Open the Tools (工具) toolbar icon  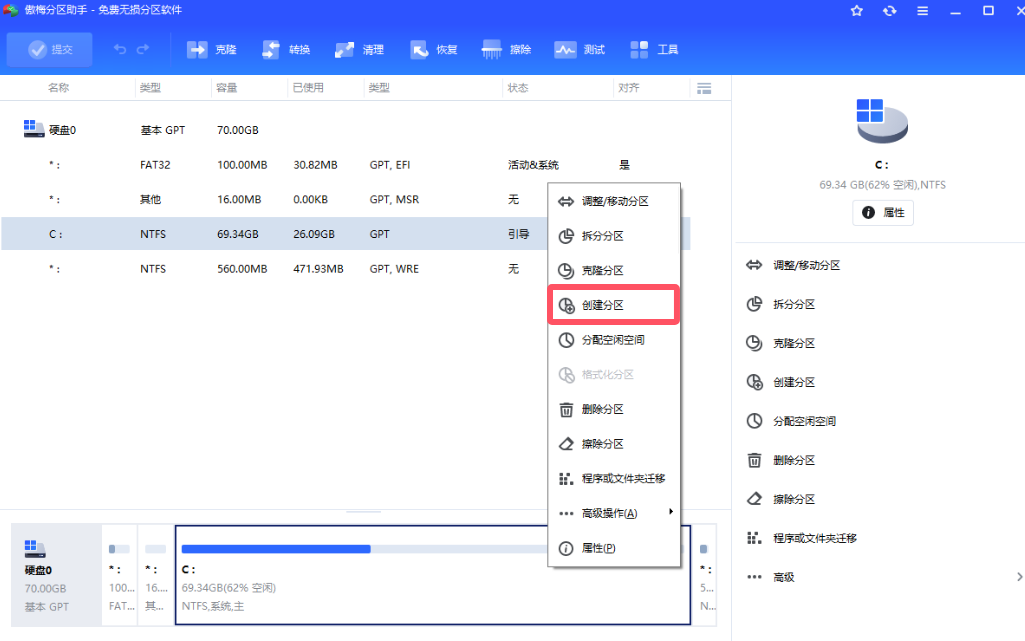click(652, 47)
